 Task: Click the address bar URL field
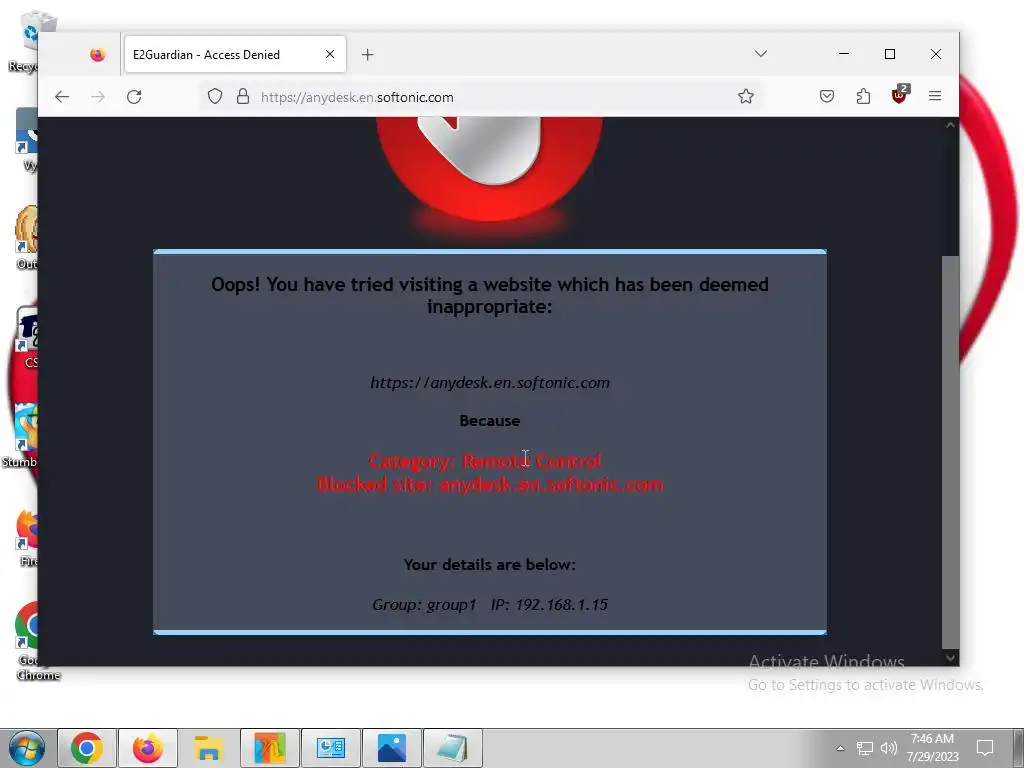(x=483, y=97)
